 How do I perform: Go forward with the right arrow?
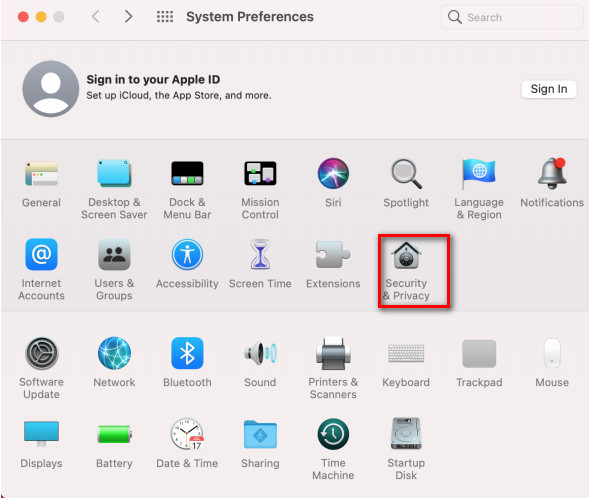128,17
